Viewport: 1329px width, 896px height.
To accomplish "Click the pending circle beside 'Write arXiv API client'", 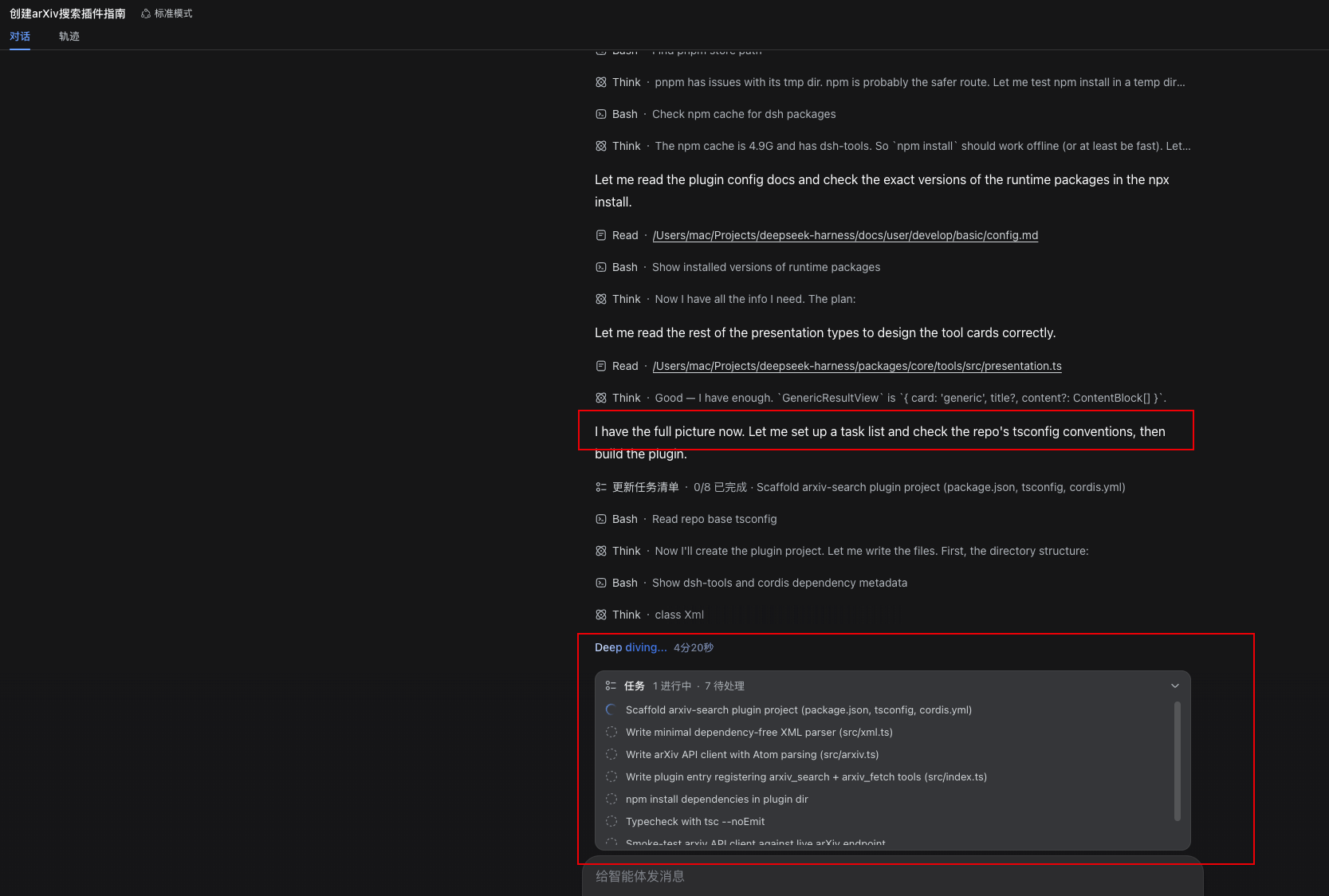I will click(611, 754).
